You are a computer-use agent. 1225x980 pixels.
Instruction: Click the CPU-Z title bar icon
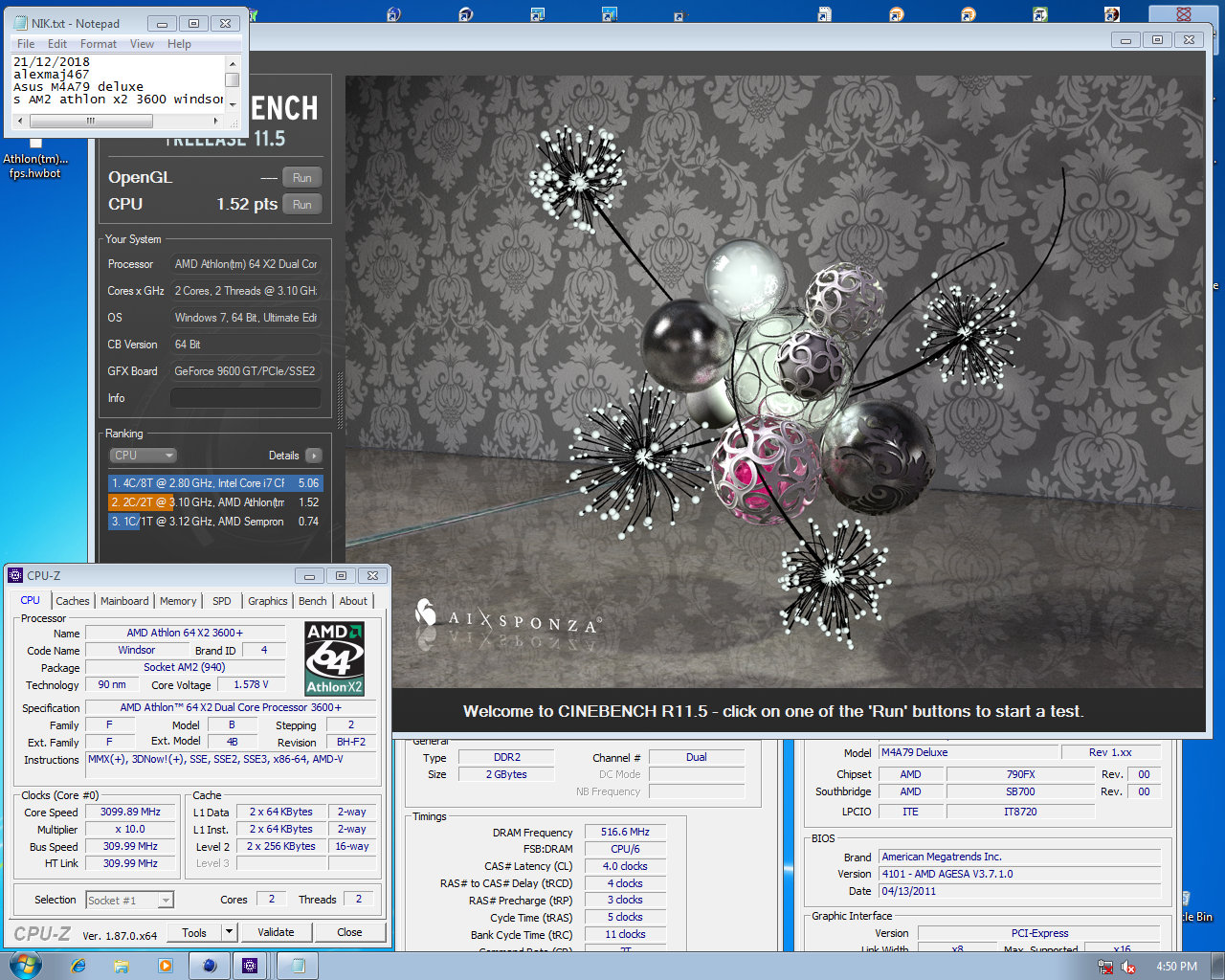coord(15,575)
